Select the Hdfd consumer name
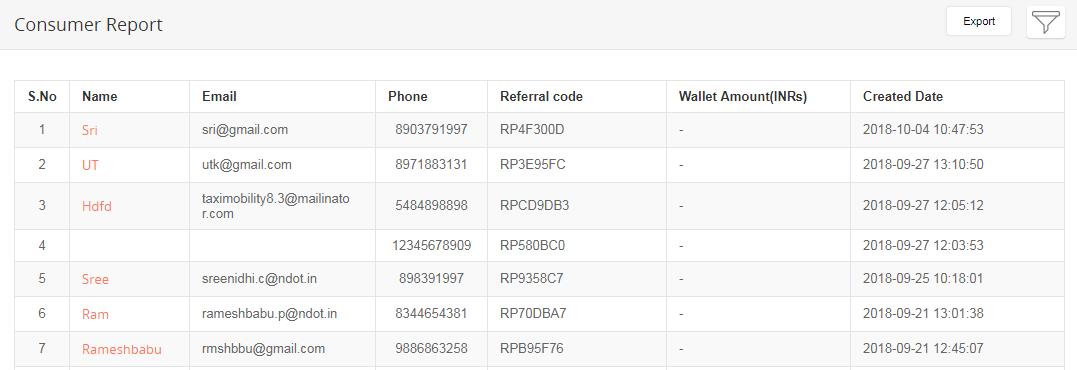Image resolution: width=1077 pixels, height=370 pixels. pos(97,206)
